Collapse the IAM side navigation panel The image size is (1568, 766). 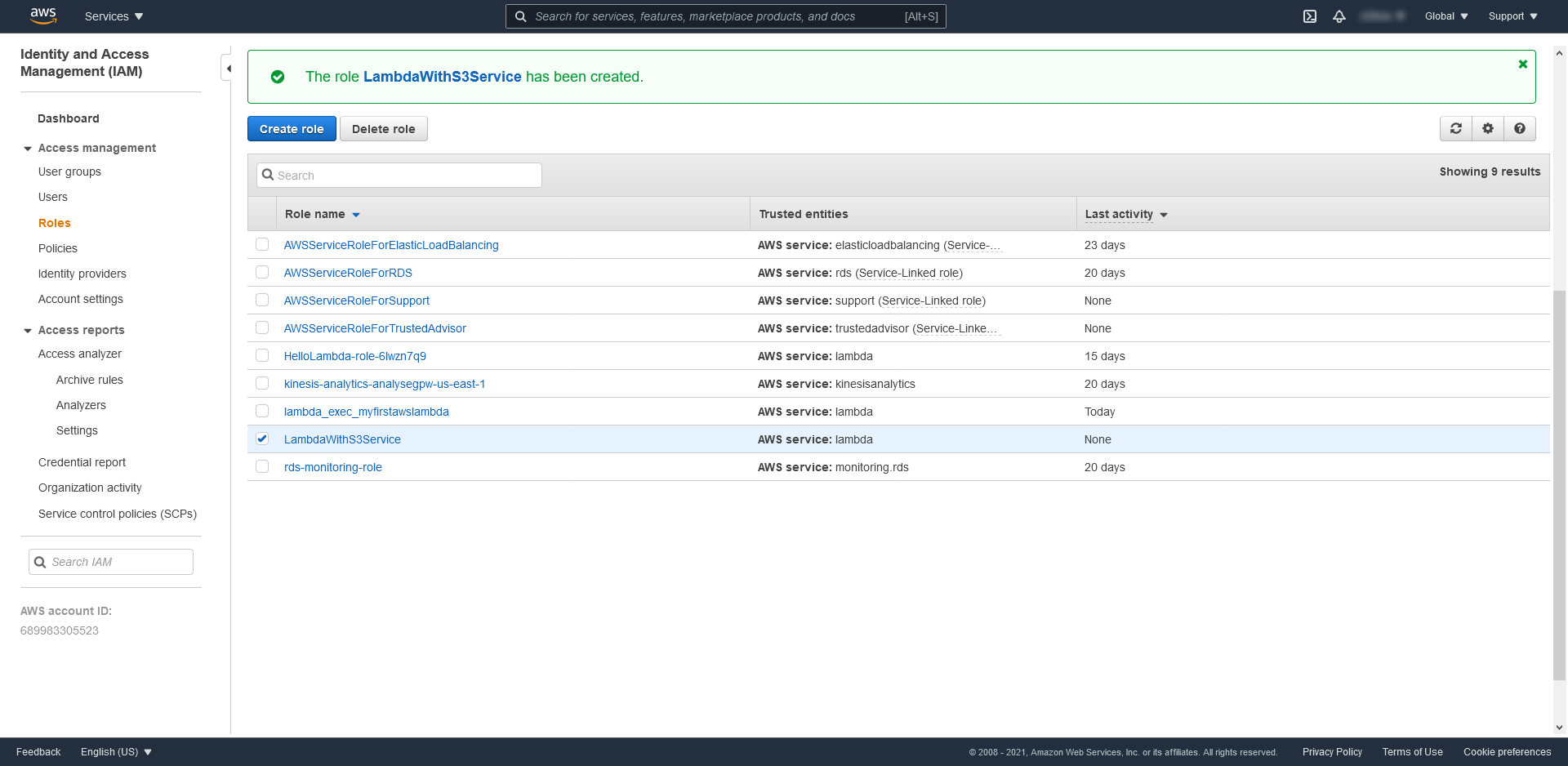click(x=228, y=69)
